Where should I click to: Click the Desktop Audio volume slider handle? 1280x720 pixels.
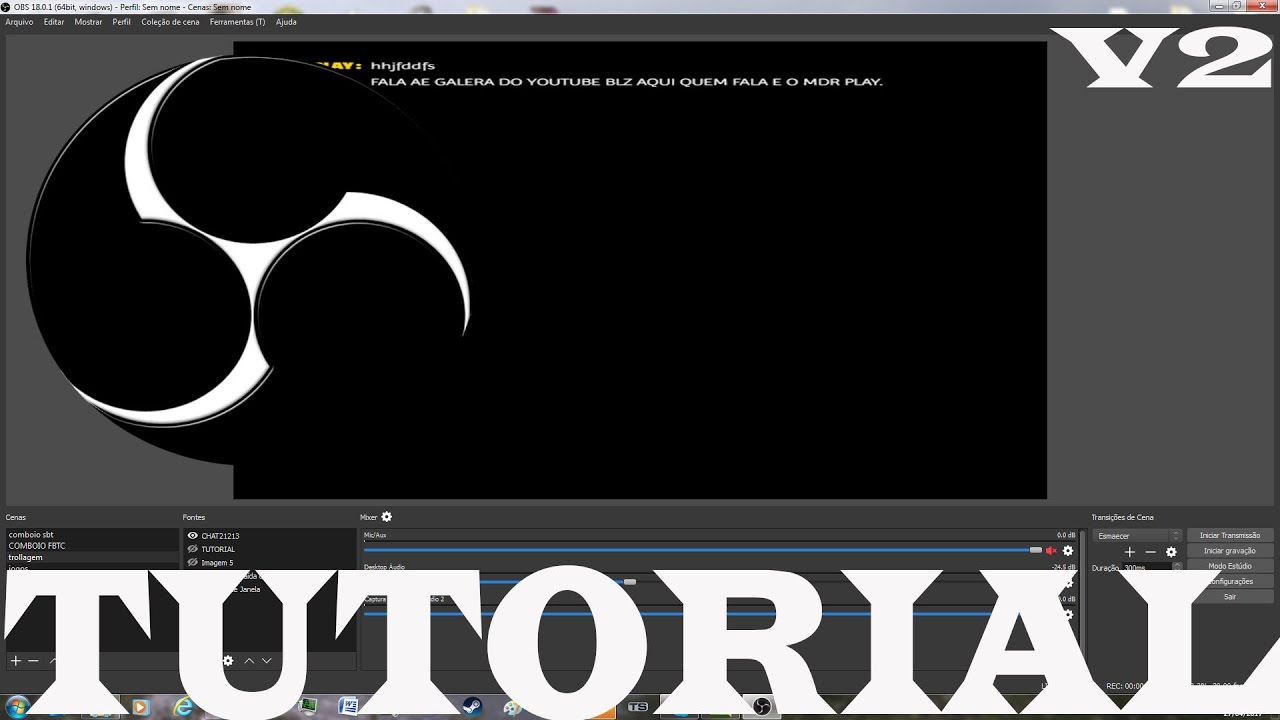(629, 582)
